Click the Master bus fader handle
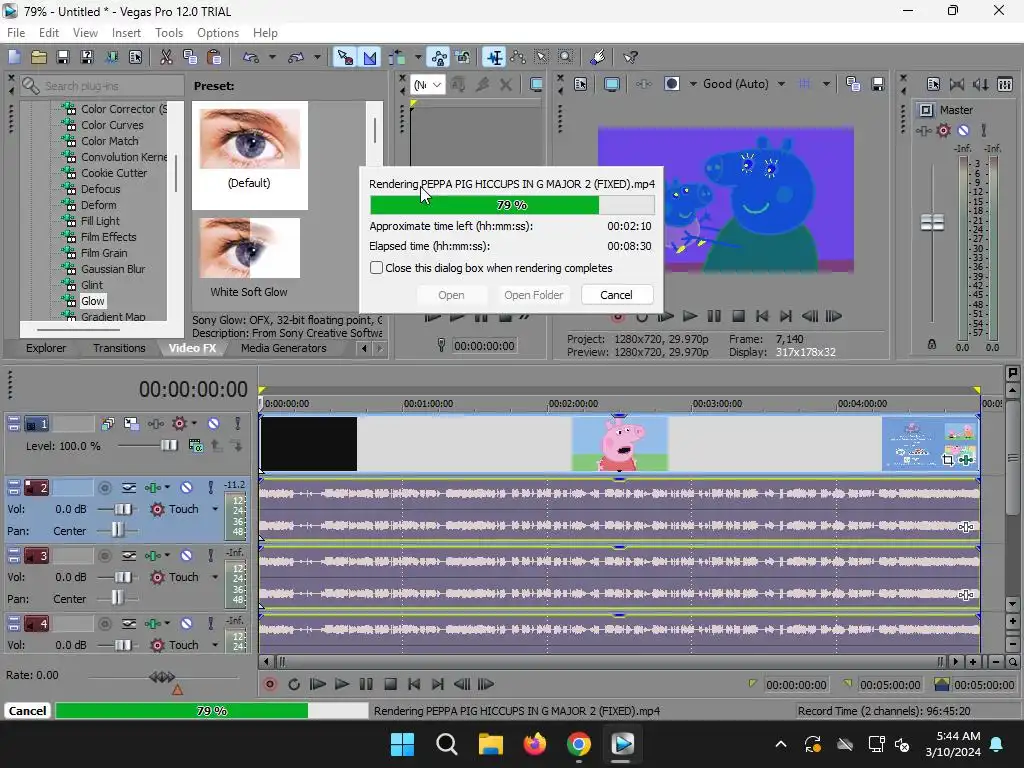This screenshot has height=768, width=1024. (932, 223)
